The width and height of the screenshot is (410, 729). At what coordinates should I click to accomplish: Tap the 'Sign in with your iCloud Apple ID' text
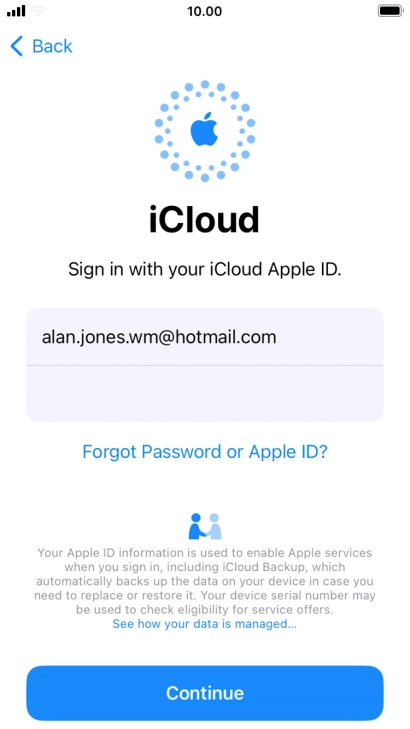click(205, 270)
